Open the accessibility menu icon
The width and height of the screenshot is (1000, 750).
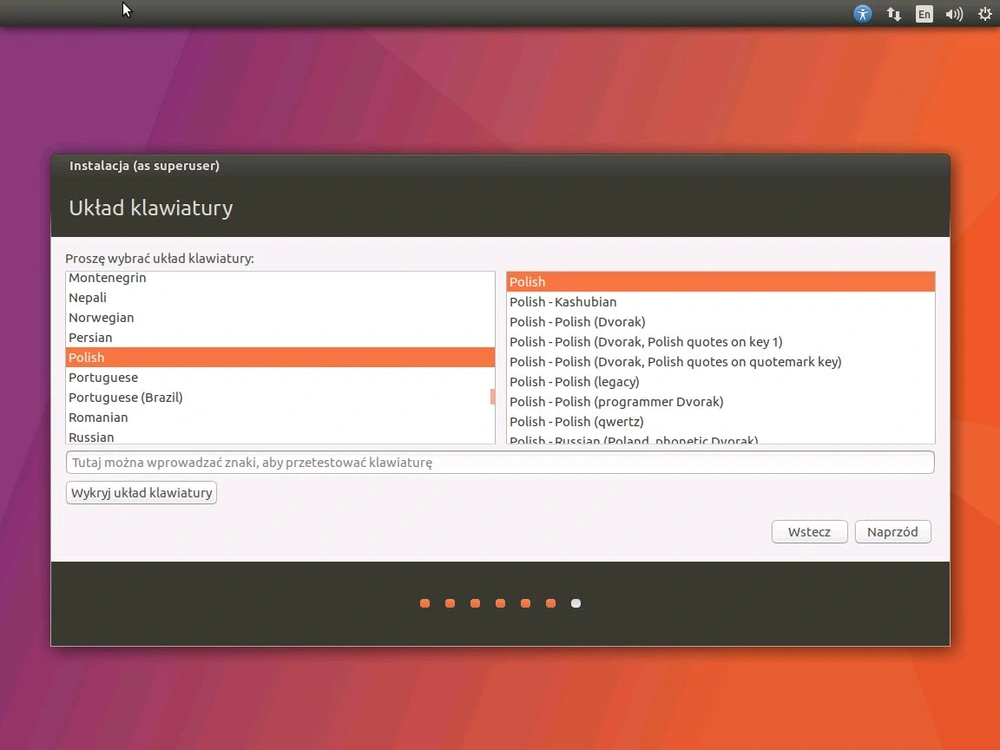click(x=862, y=13)
